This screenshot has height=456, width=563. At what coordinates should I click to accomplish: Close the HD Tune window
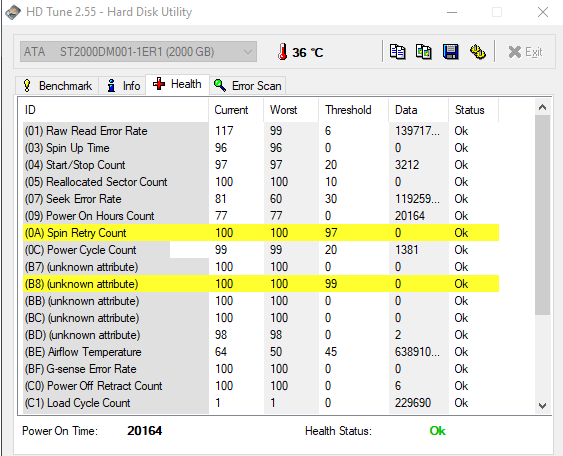click(543, 12)
